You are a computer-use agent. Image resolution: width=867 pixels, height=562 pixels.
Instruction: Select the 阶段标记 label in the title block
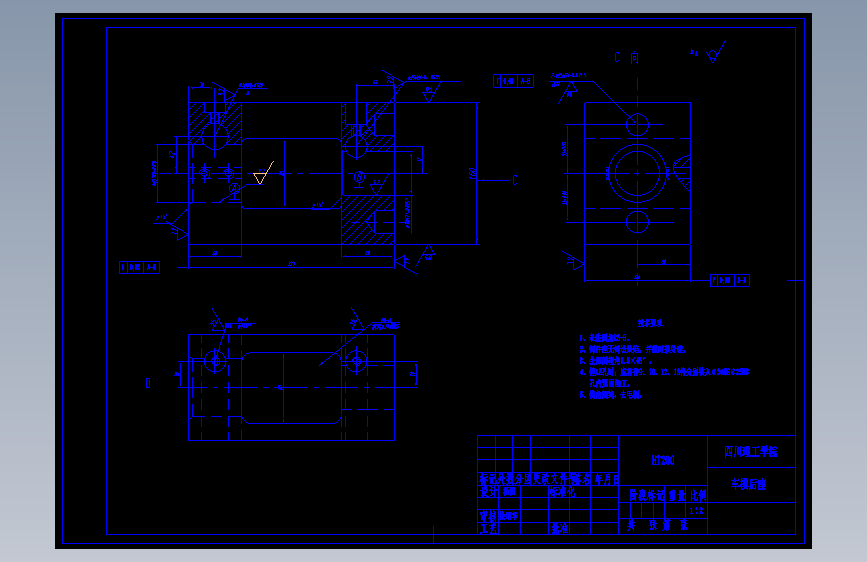[647, 495]
